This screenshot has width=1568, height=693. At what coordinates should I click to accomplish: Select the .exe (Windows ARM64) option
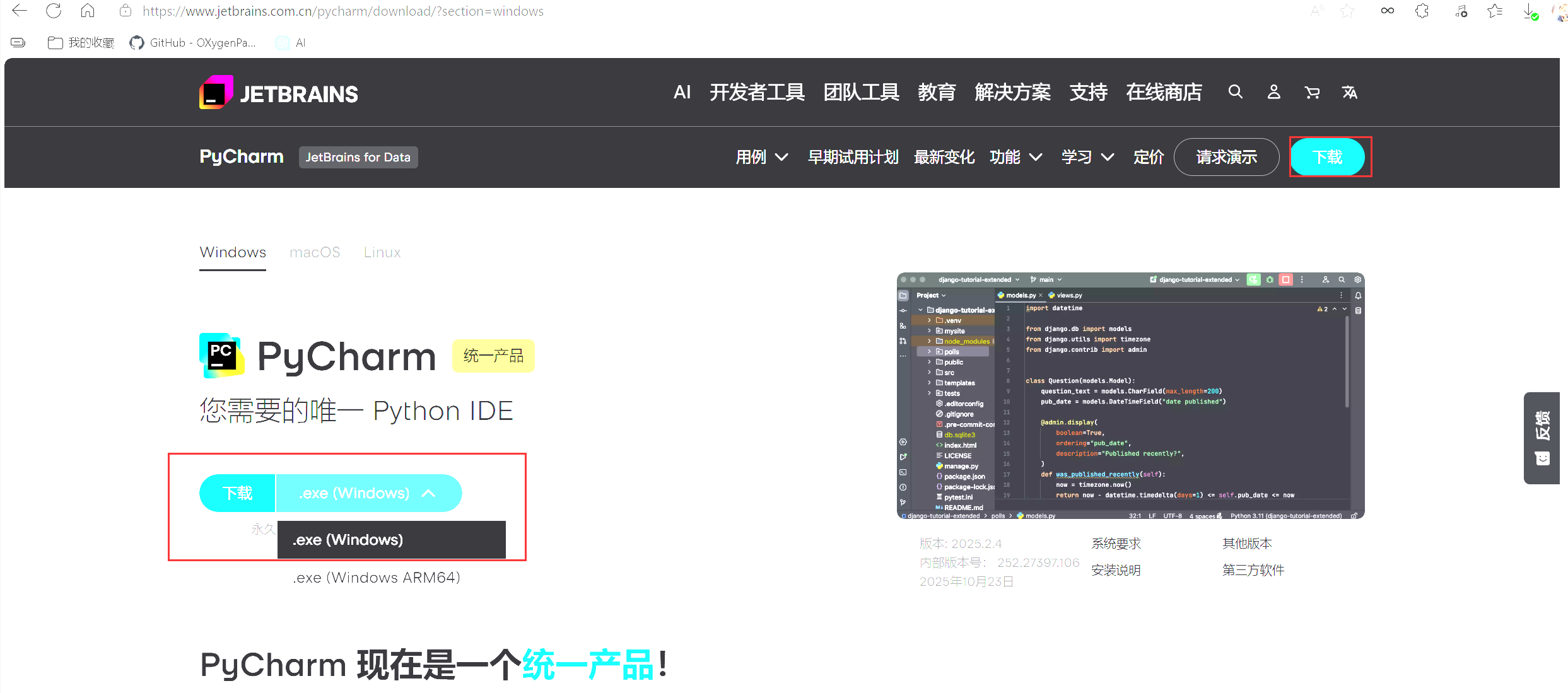(x=377, y=578)
